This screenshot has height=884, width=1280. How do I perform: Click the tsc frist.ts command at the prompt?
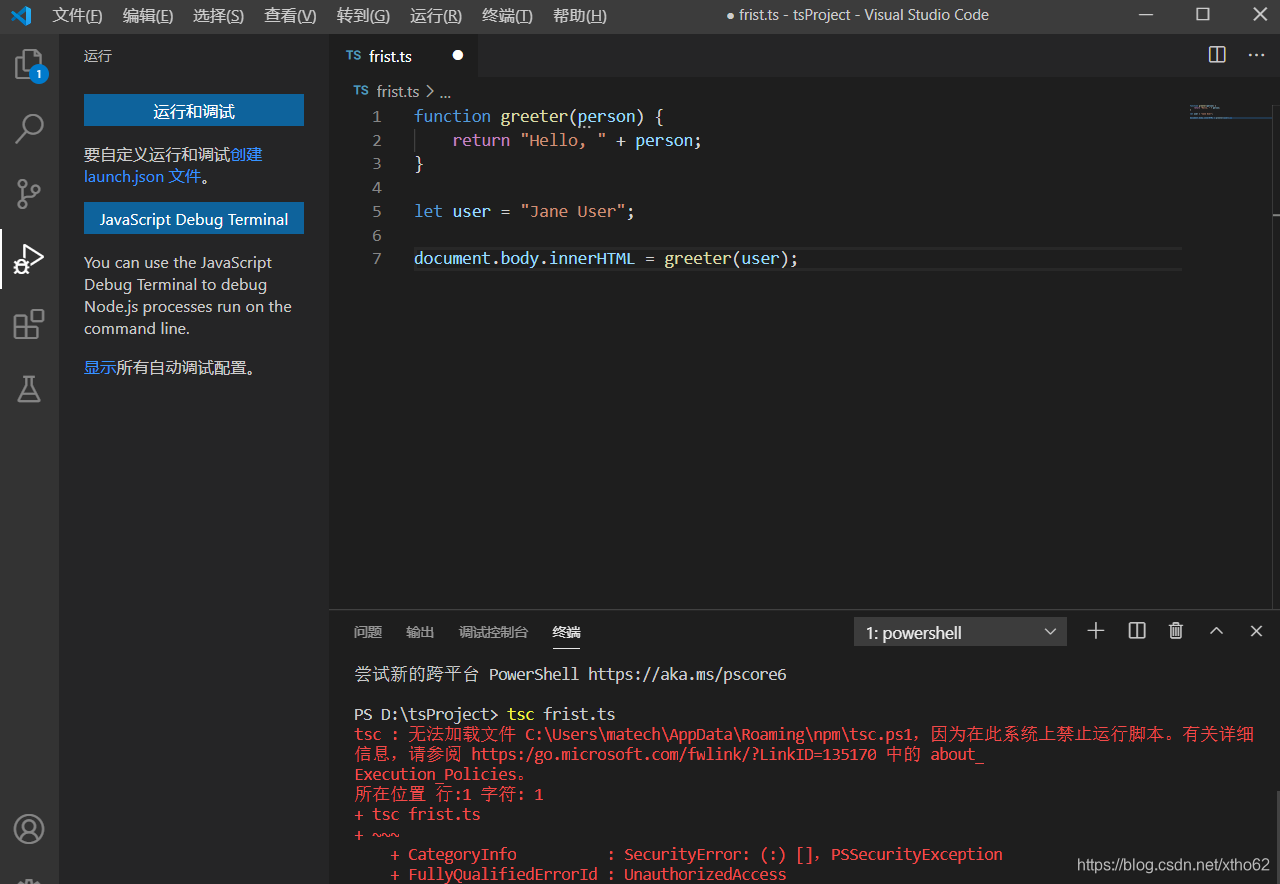[561, 714]
